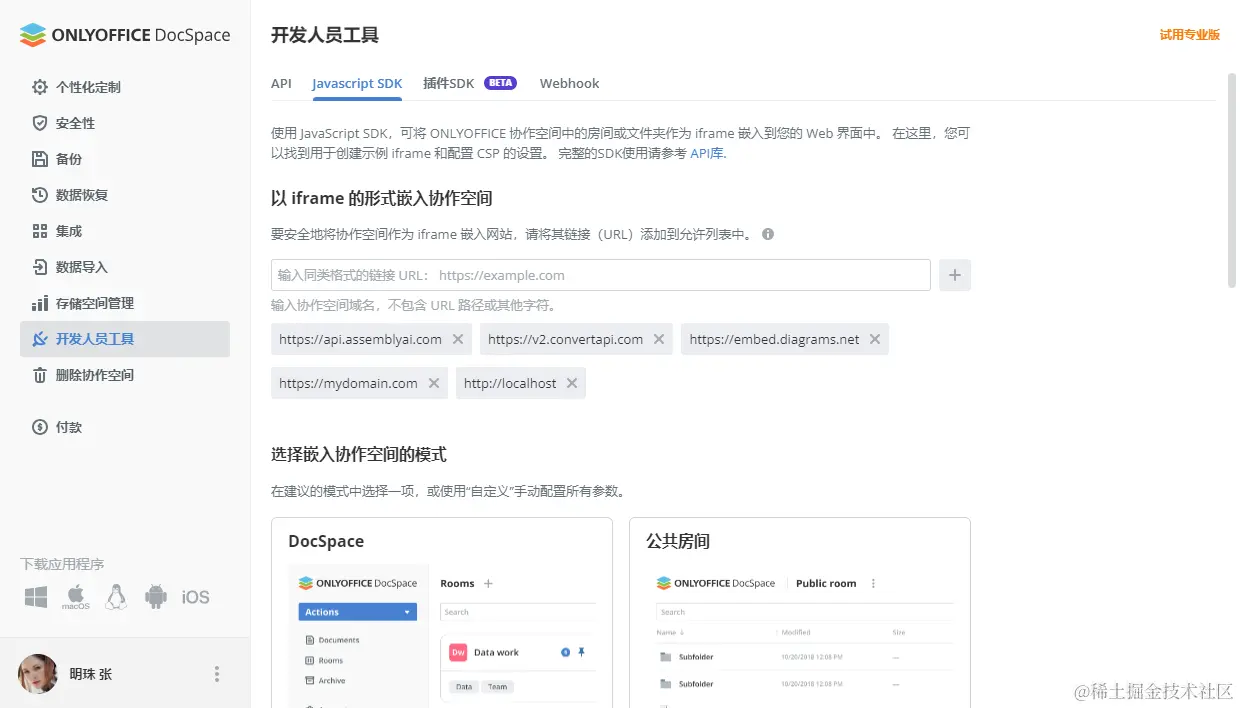Click the tools icon beside 开发人员工具
Screen dimensions: 1240x708
(x=40, y=339)
